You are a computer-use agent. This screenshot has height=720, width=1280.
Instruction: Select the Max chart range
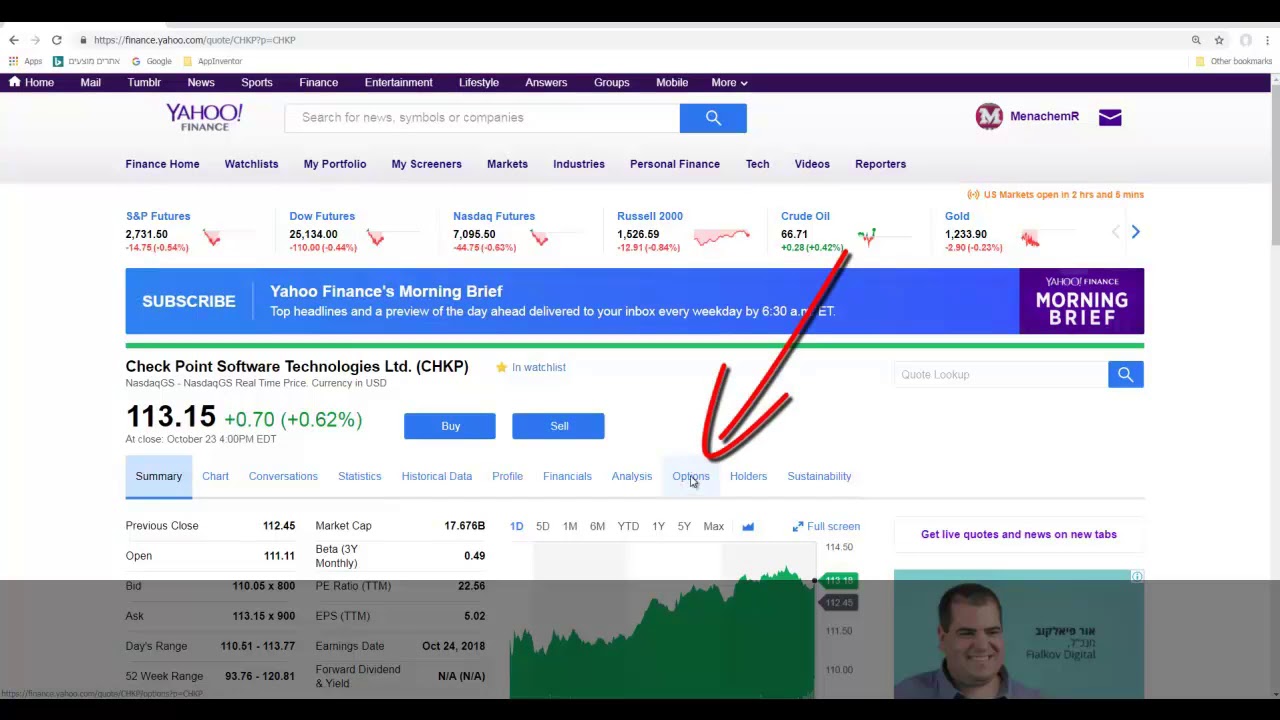[713, 526]
